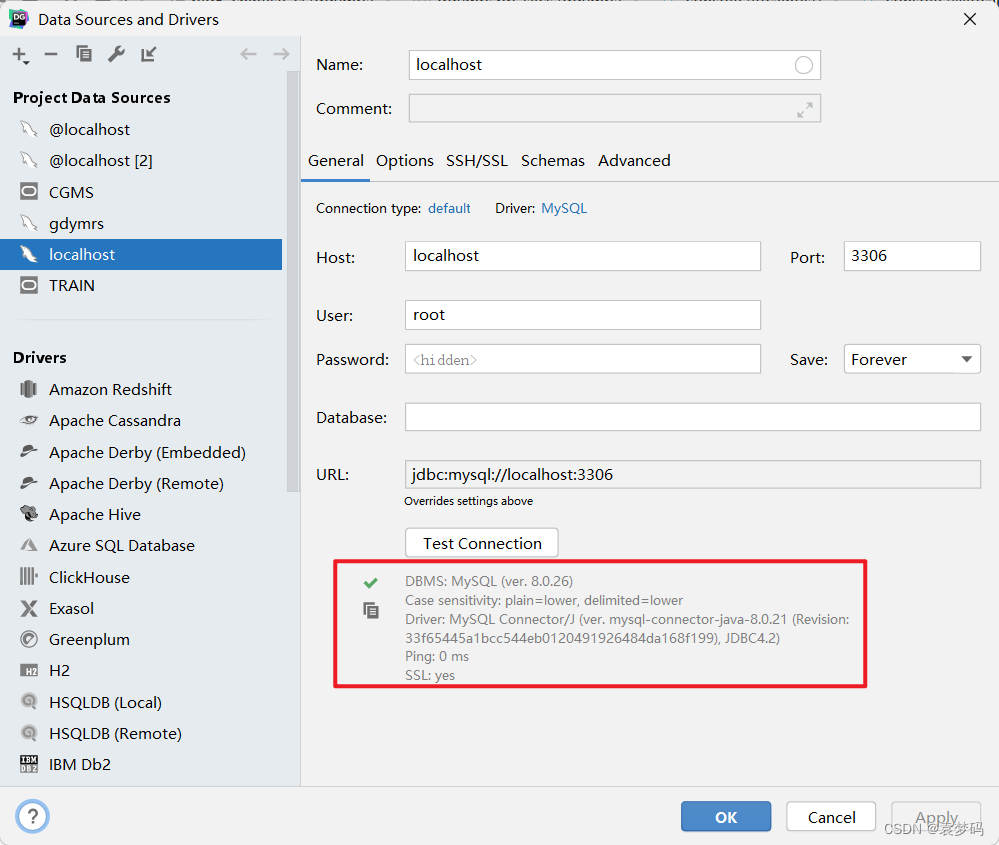This screenshot has height=845, width=999.
Task: Select the Amazon Redshift driver
Action: [109, 389]
